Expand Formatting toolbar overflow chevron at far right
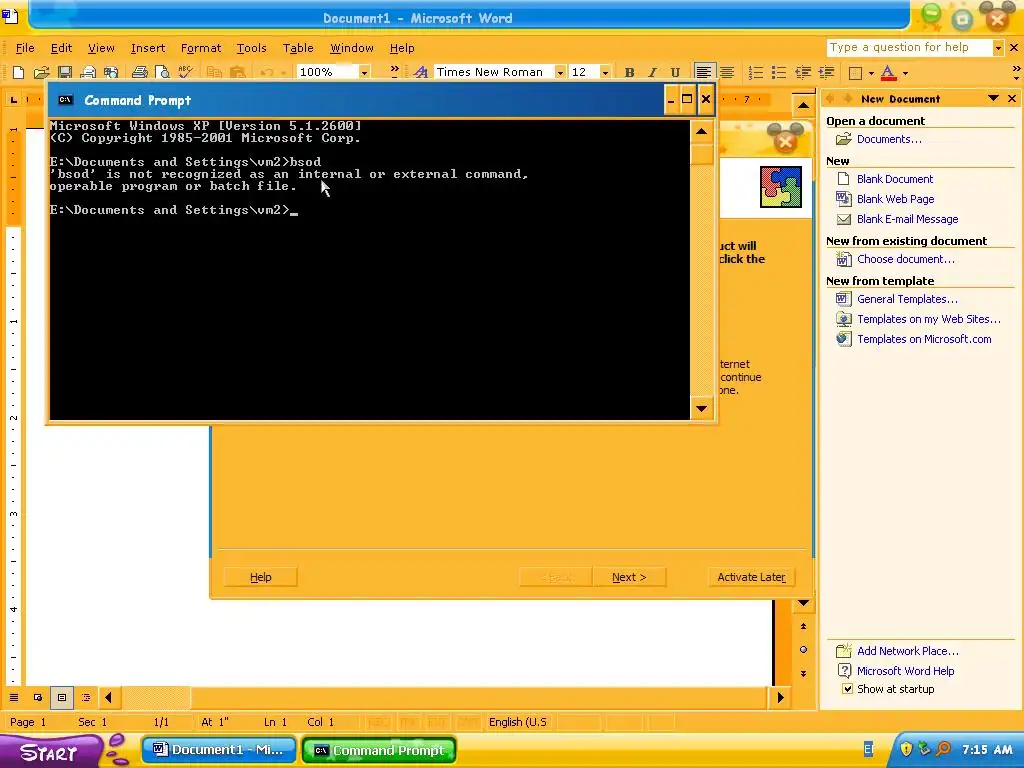The height and width of the screenshot is (768, 1024). pyautogui.click(x=1016, y=72)
